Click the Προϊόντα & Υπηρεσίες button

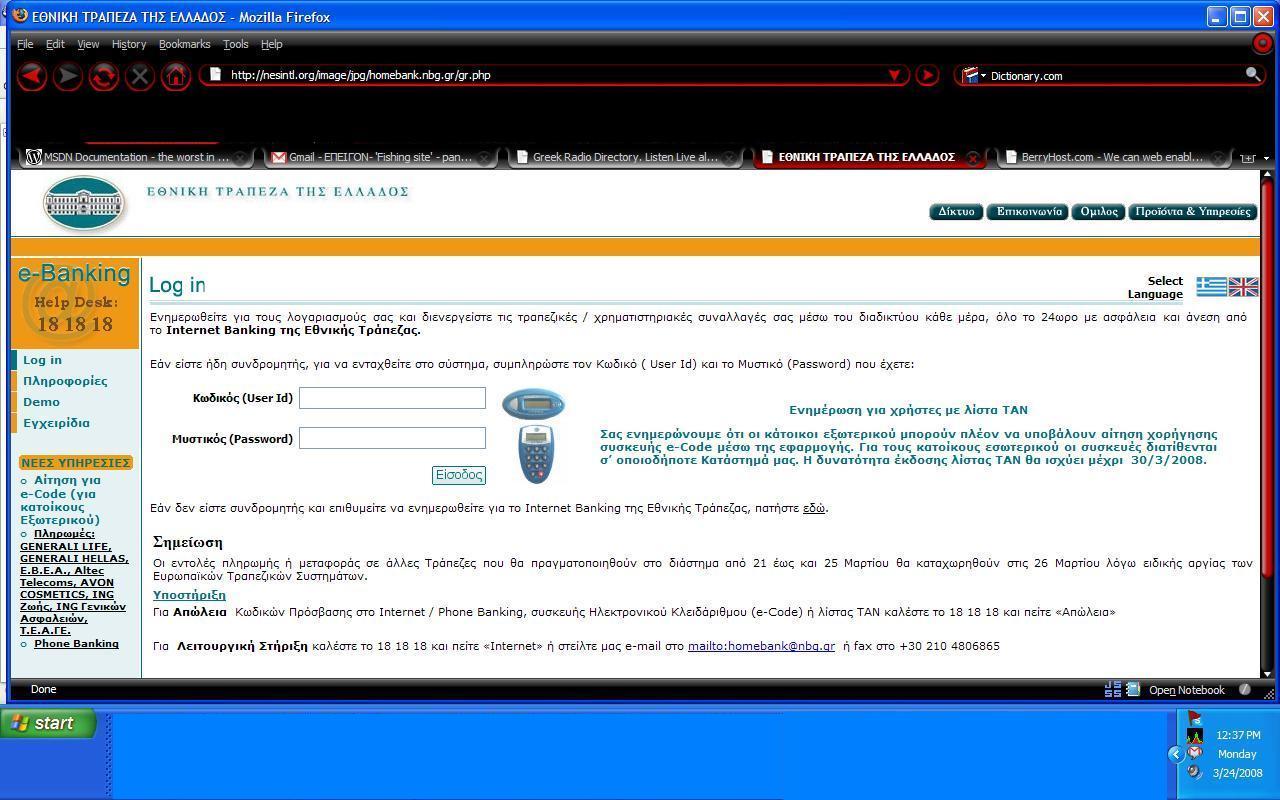pos(1193,211)
